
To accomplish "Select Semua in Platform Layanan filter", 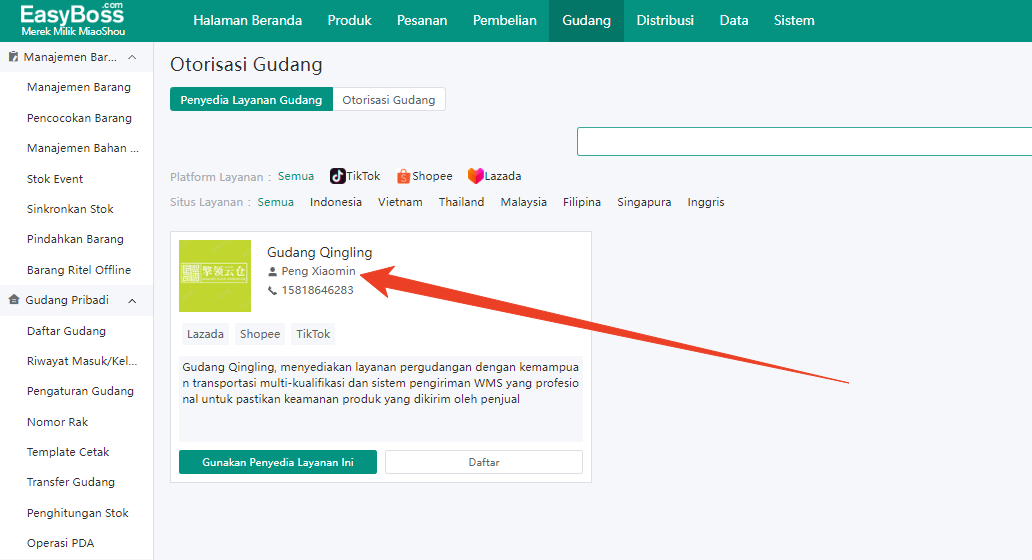I will click(296, 176).
